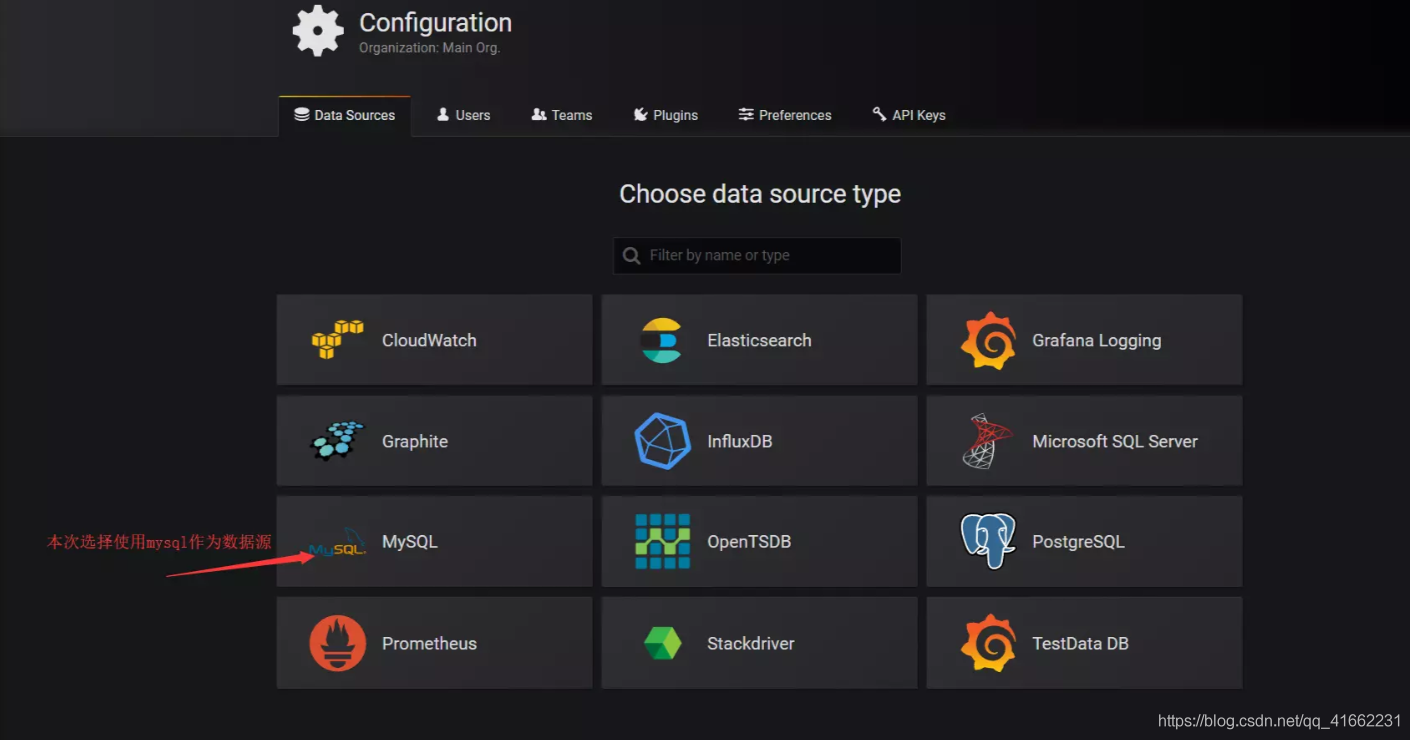The height and width of the screenshot is (740, 1410).
Task: Click the Data Sources database icon
Action: click(301, 115)
